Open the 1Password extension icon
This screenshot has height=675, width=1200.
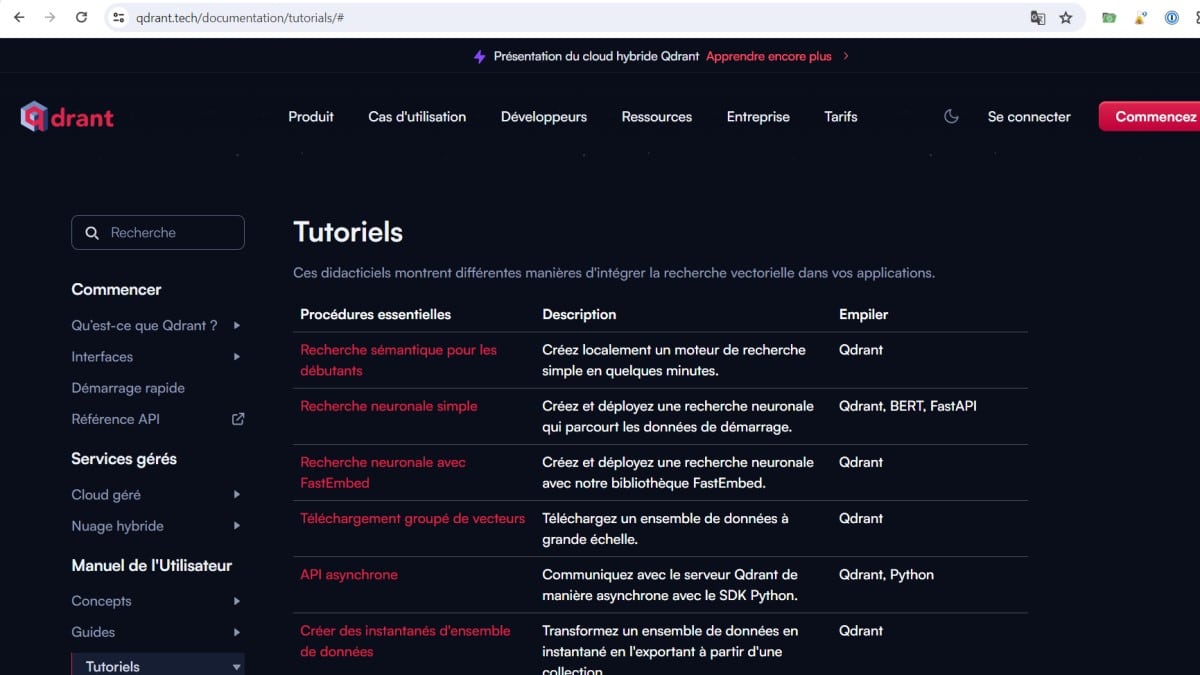click(x=1171, y=18)
